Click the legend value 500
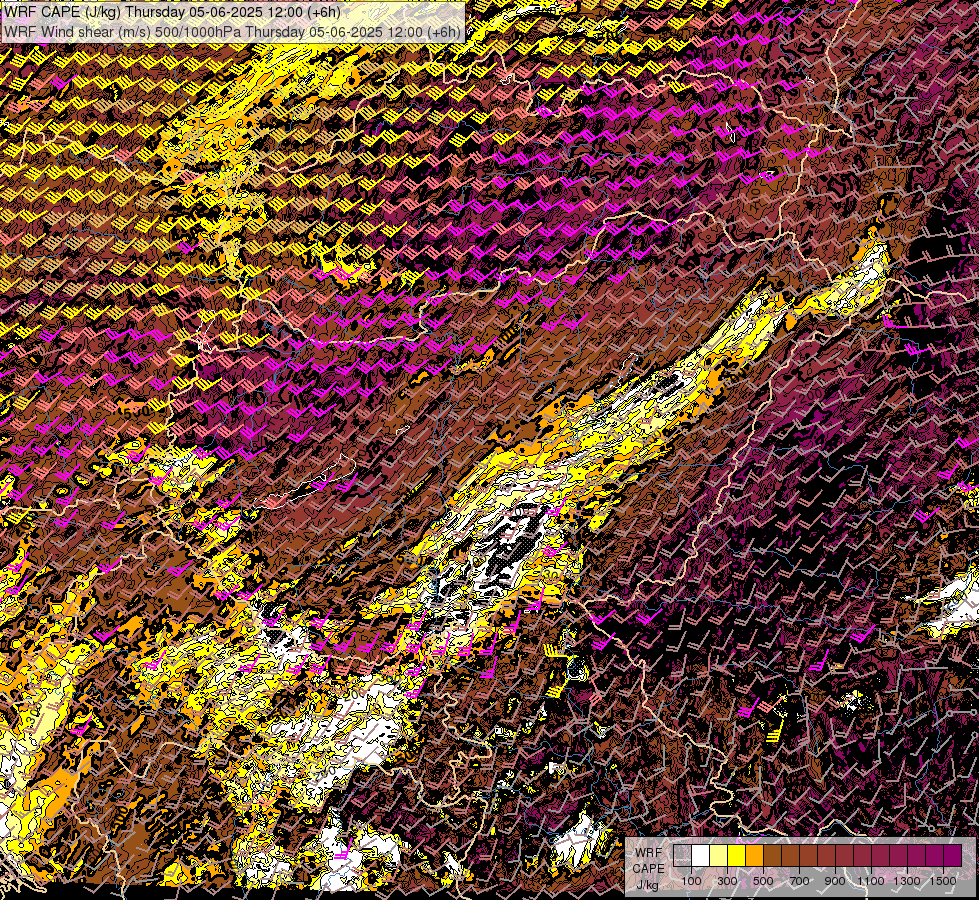This screenshot has height=900, width=979. pyautogui.click(x=763, y=881)
